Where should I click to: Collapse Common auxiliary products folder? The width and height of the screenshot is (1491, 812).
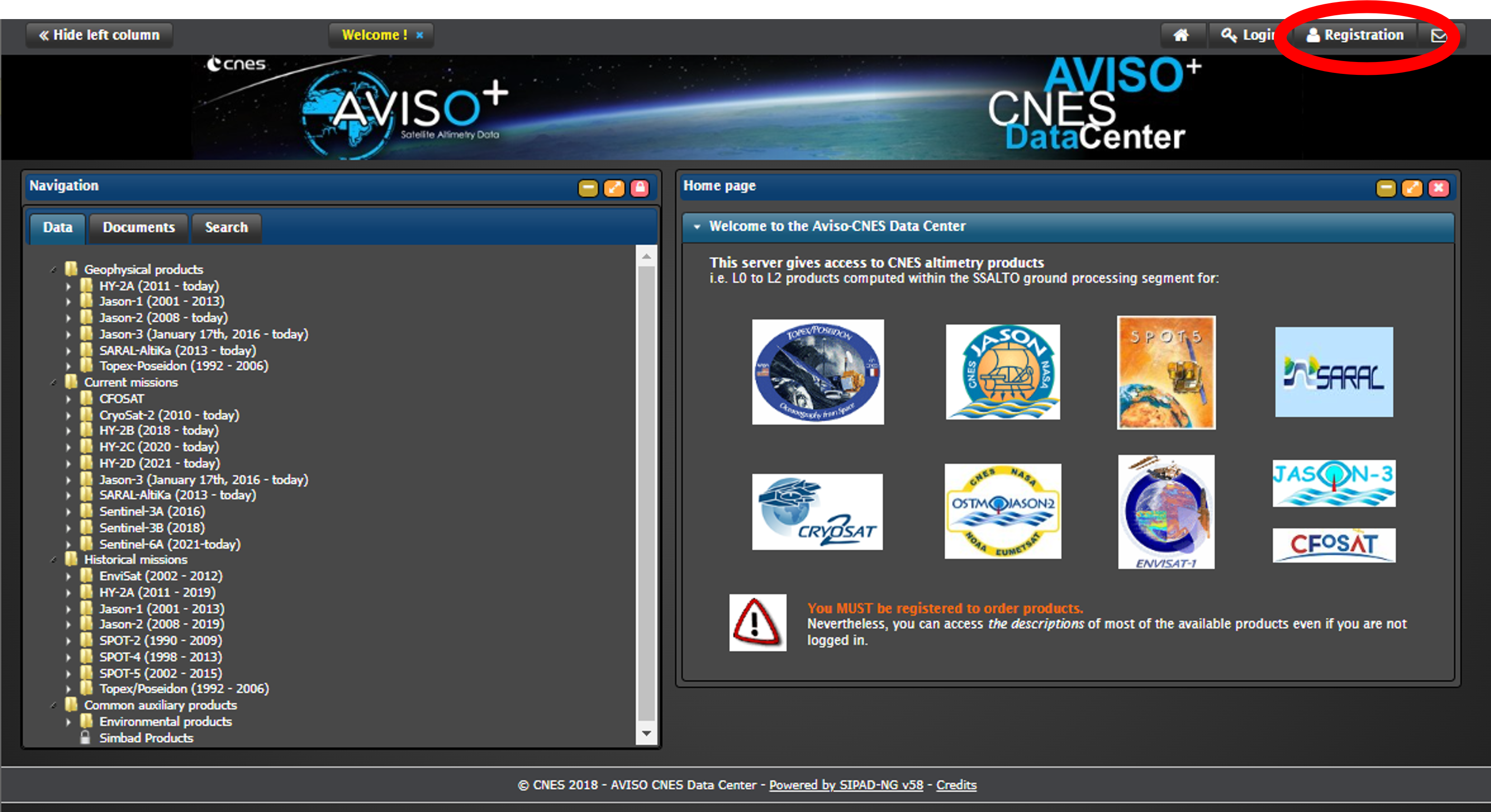[54, 706]
